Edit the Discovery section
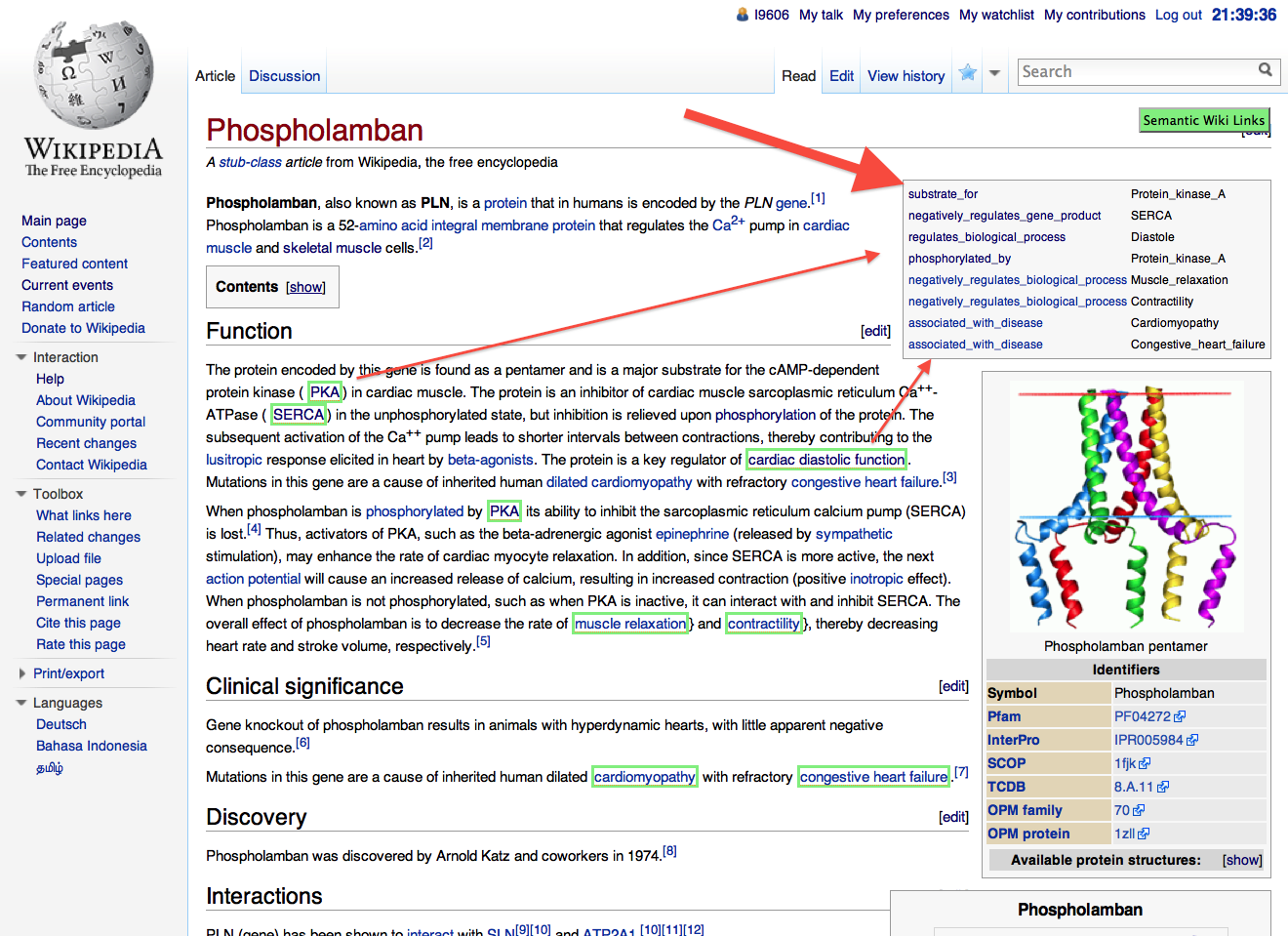1288x936 pixels. (x=953, y=817)
